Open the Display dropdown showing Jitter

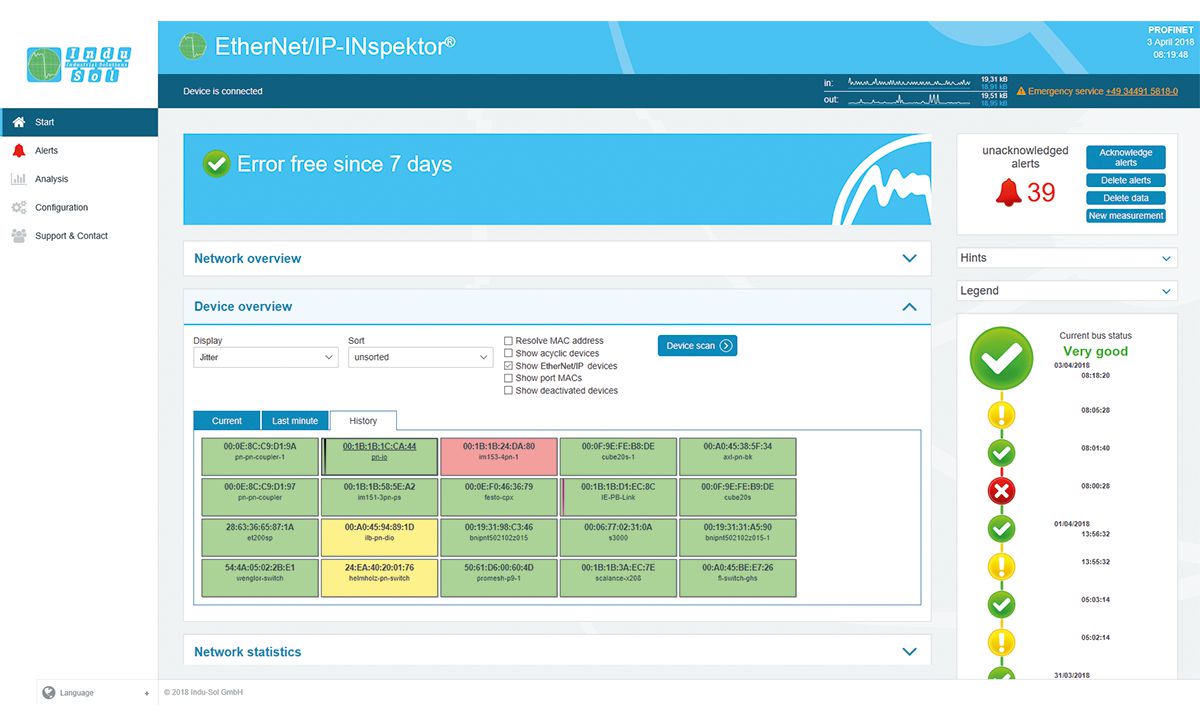click(x=265, y=357)
